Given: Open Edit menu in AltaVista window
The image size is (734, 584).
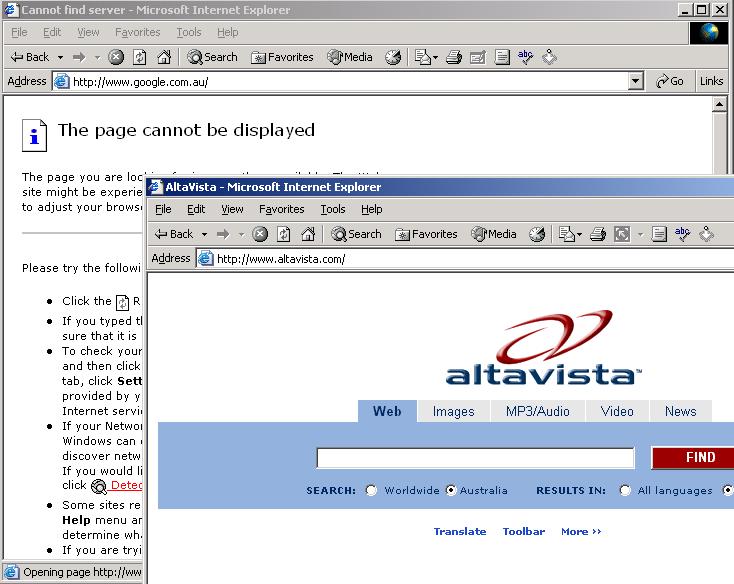Looking at the screenshot, I should click(x=196, y=209).
